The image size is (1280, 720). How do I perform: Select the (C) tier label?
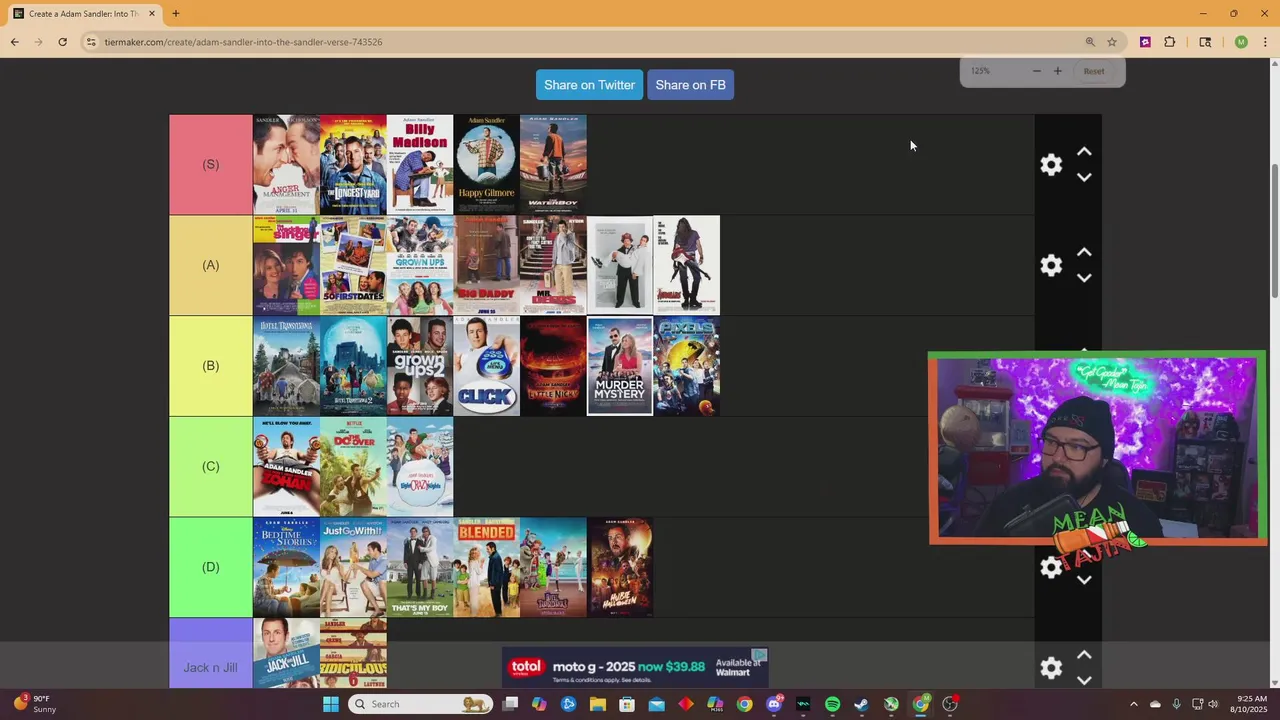coord(210,466)
